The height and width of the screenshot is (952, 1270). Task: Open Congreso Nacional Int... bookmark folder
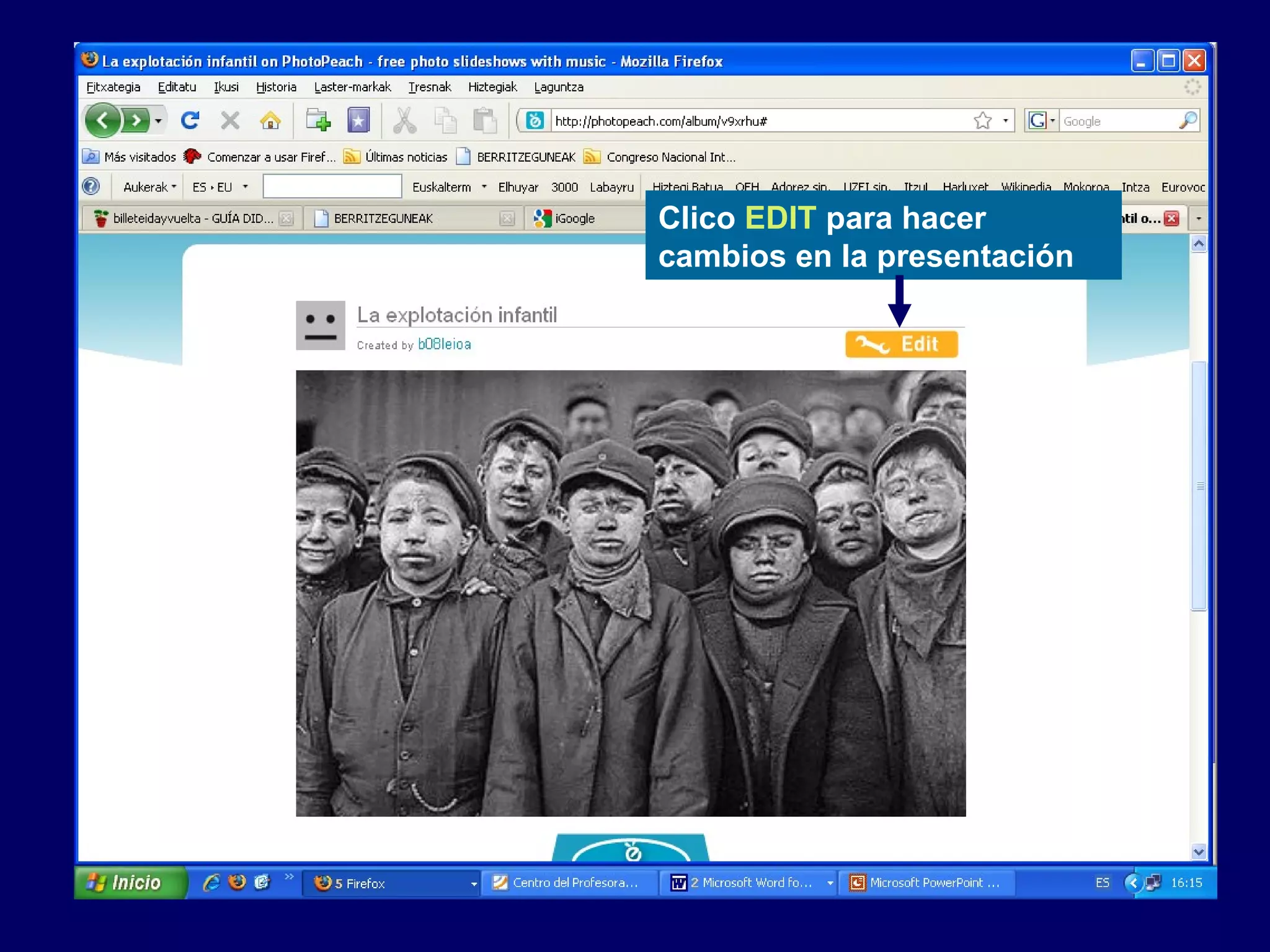pos(660,157)
